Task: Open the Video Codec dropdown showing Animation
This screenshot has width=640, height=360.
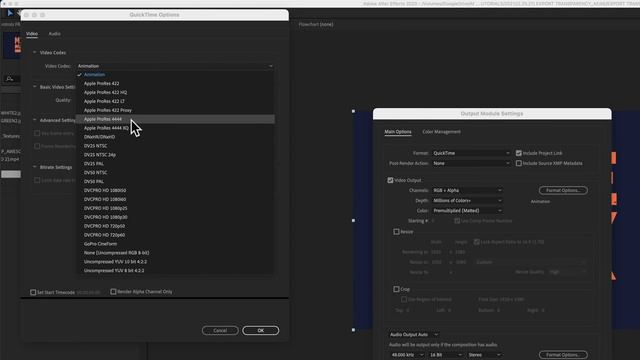Action: click(x=175, y=66)
